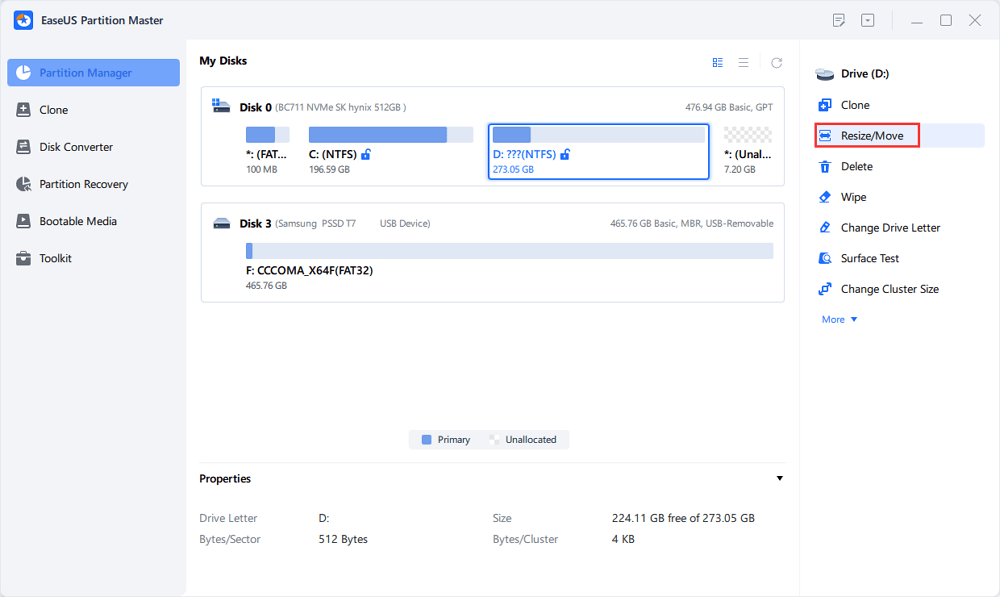Screen dimensions: 1000x597
Task: Click the Primary legend color swatch
Action: tap(427, 439)
